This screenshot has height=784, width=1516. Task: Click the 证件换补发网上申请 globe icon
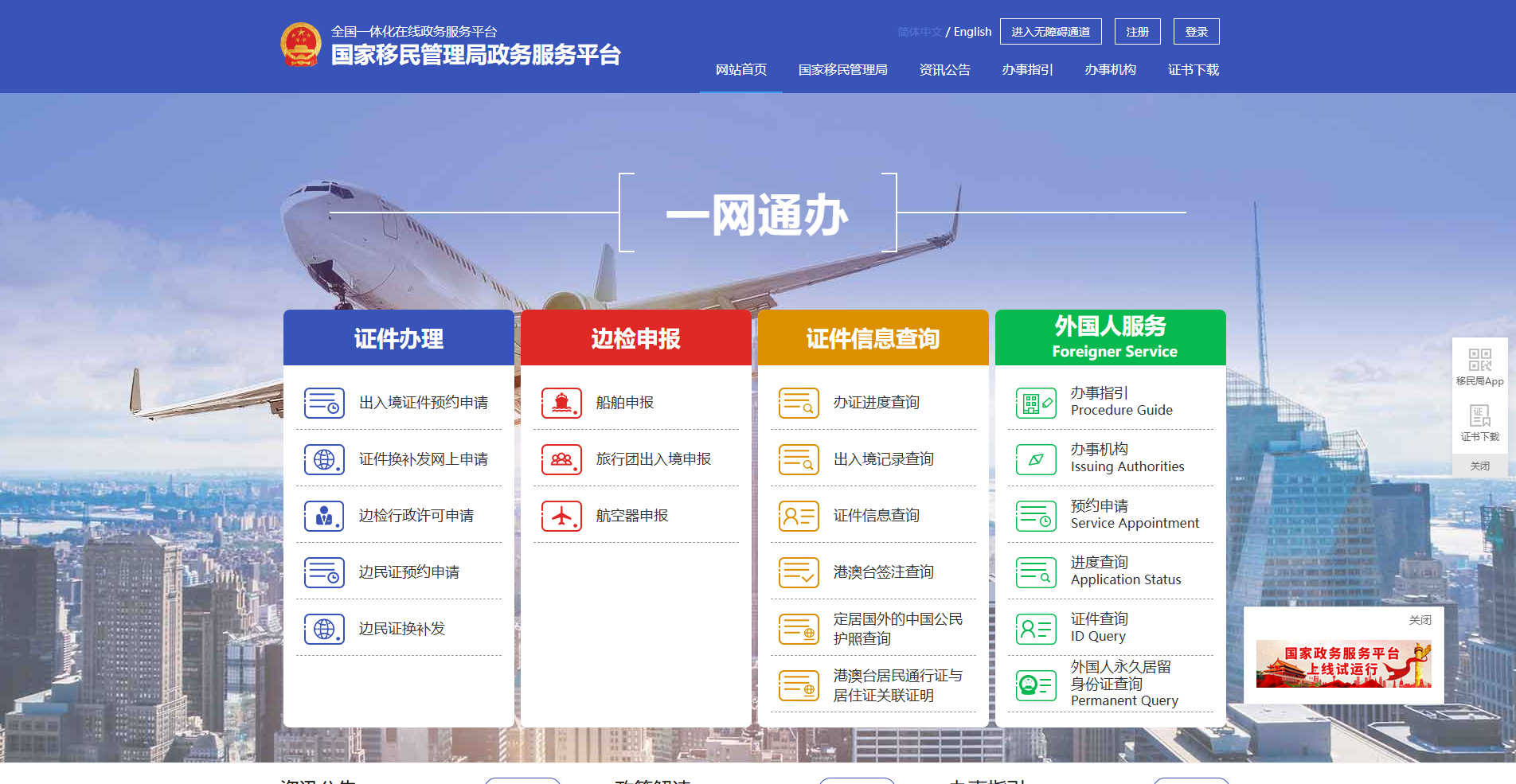[323, 459]
